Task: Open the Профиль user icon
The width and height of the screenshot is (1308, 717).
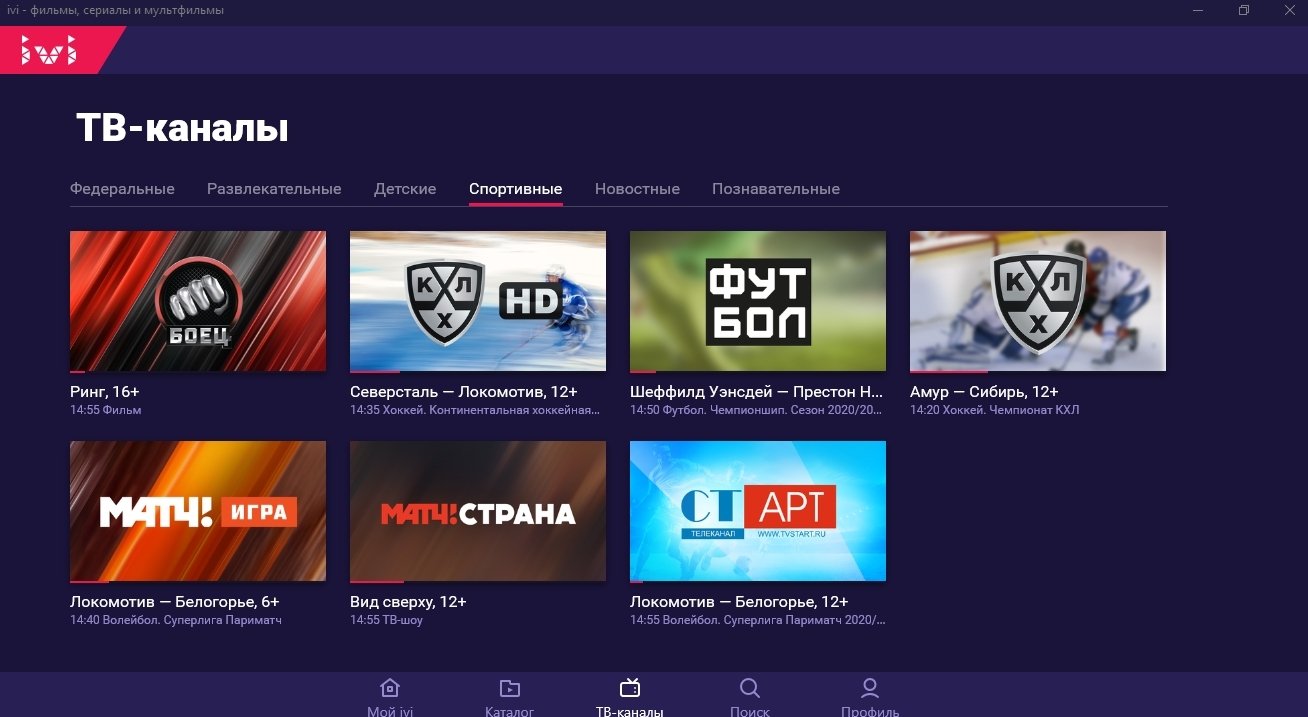Action: 870,689
